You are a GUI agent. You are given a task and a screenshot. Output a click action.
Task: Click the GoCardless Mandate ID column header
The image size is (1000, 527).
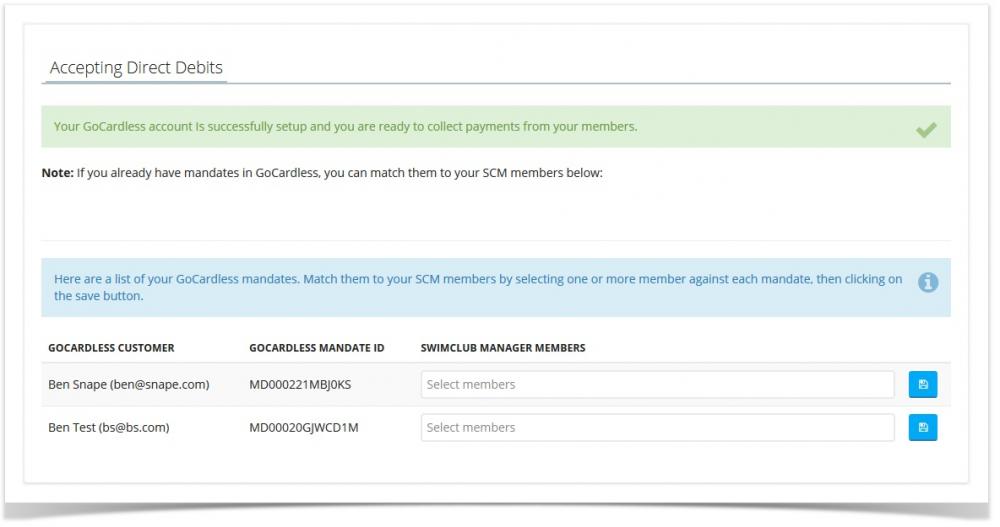point(316,348)
